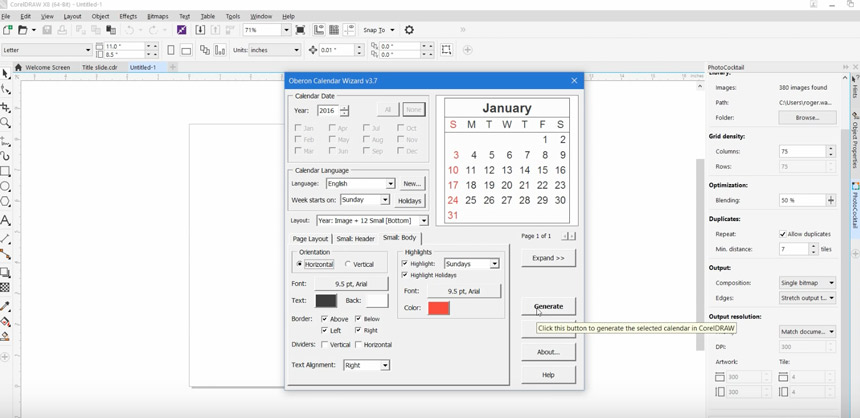Toggle the Highlight checkbox
The width and height of the screenshot is (860, 418).
[405, 264]
